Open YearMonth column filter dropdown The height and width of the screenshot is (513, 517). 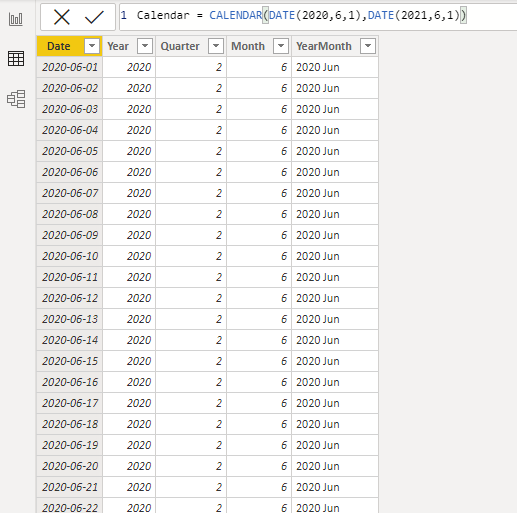(368, 46)
